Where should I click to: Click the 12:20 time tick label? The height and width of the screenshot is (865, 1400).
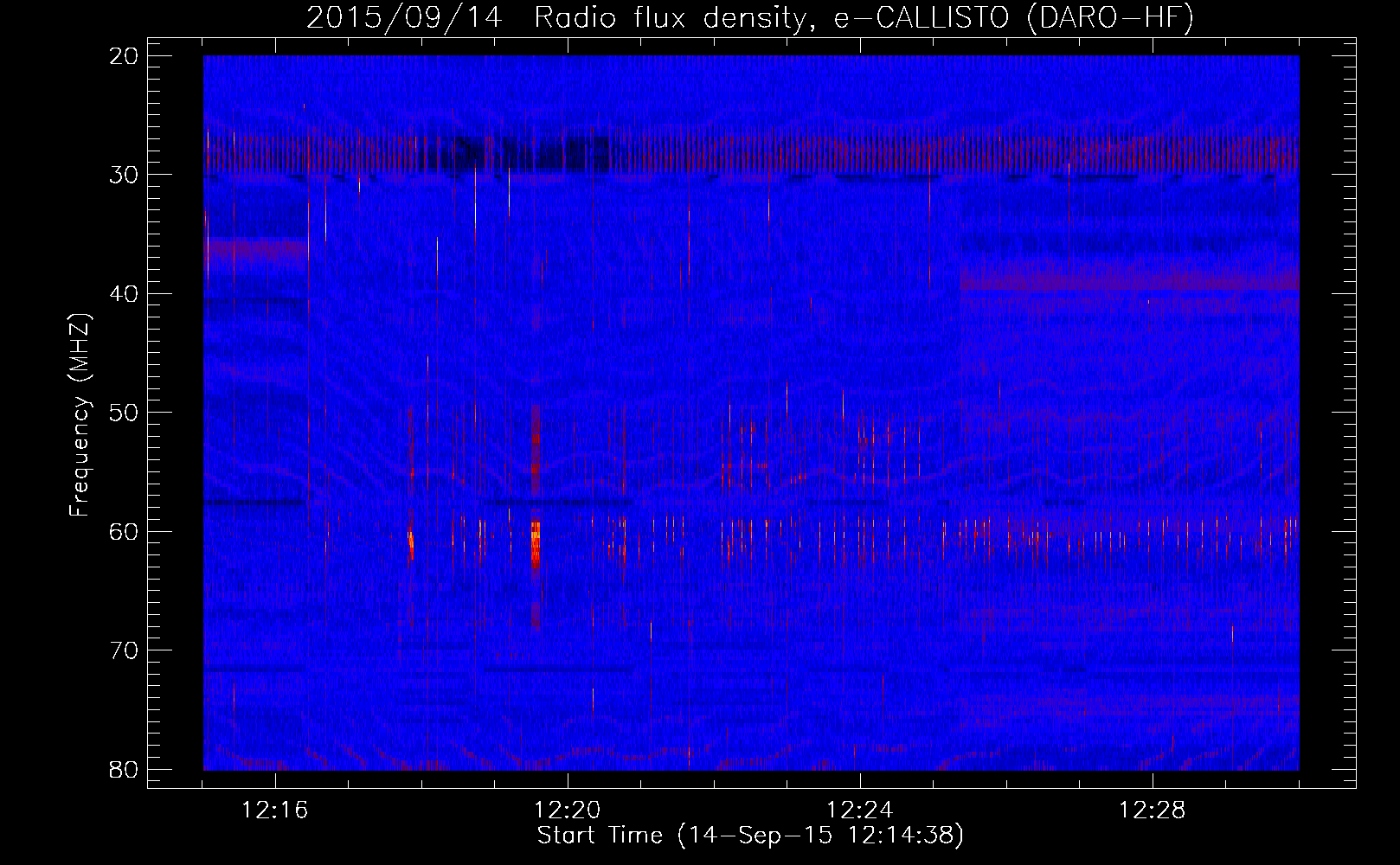tap(568, 811)
